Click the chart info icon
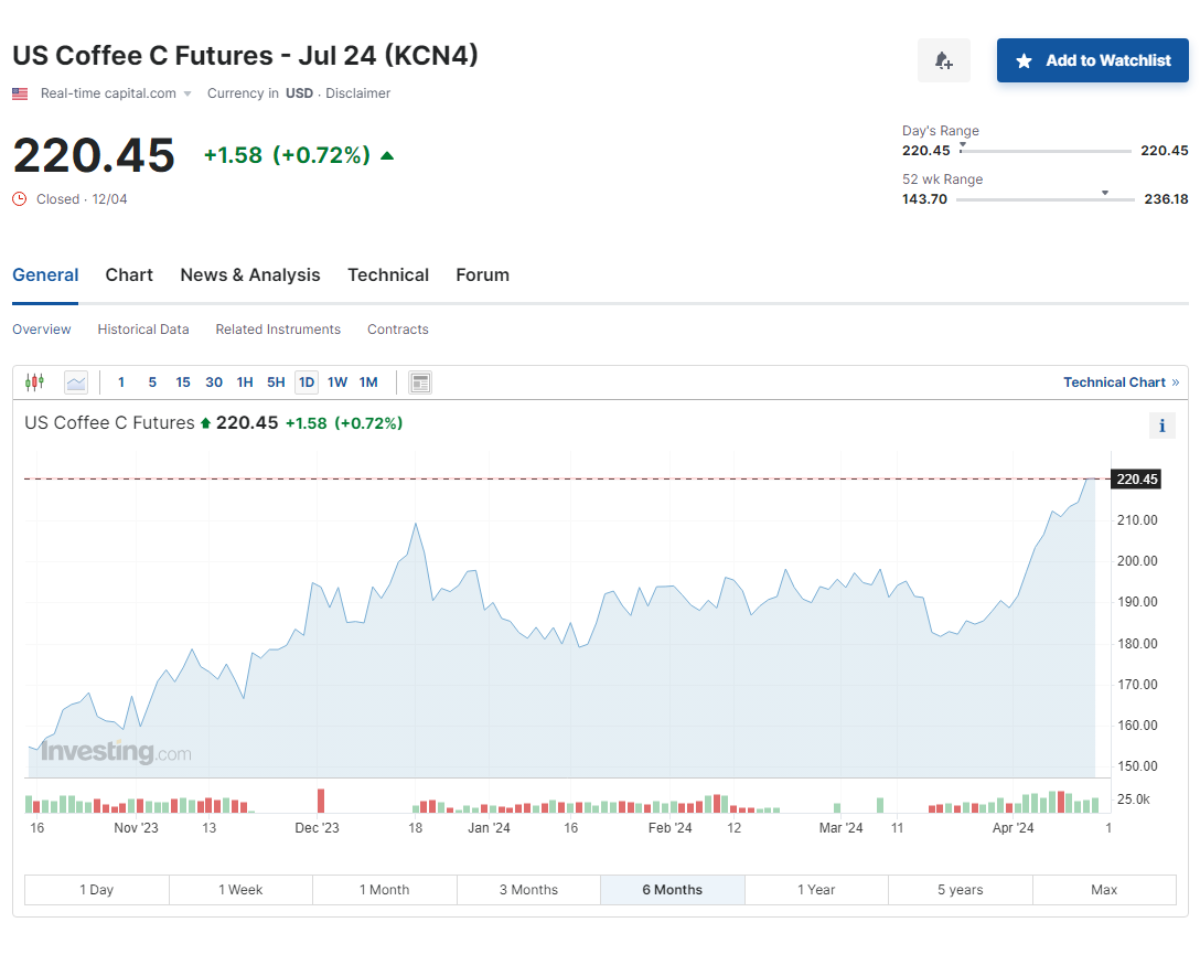1200x960 pixels. (x=1162, y=426)
